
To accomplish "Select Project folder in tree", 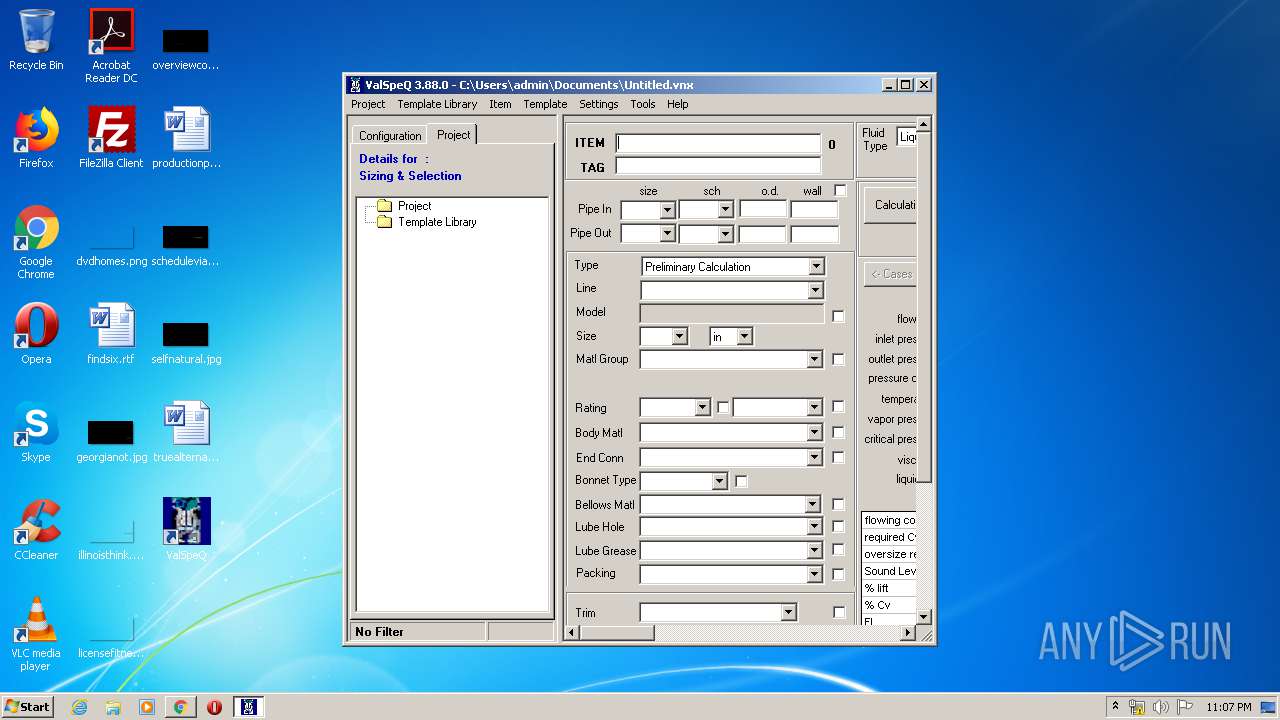I will click(x=405, y=206).
